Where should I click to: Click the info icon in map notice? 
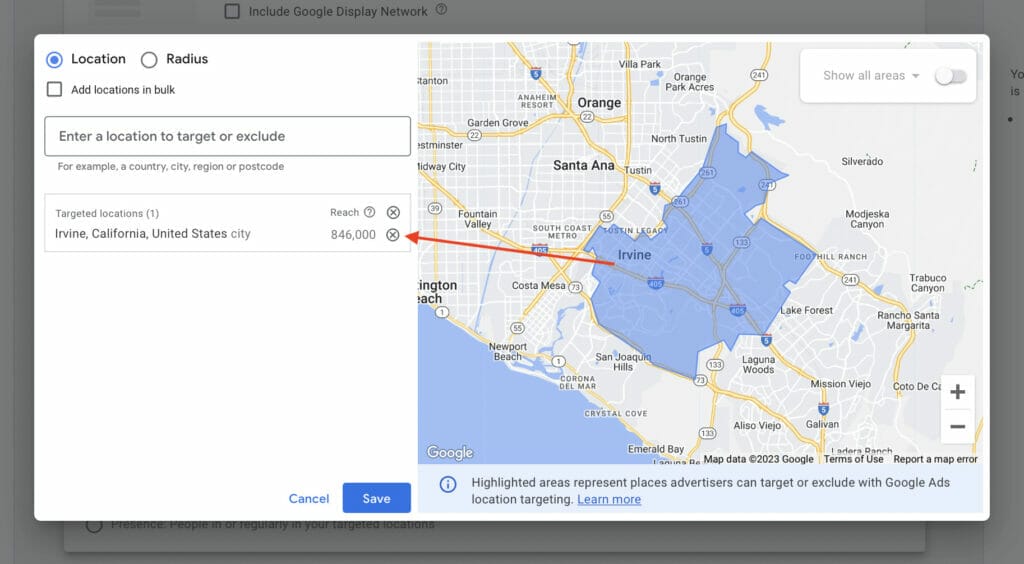pos(448,484)
